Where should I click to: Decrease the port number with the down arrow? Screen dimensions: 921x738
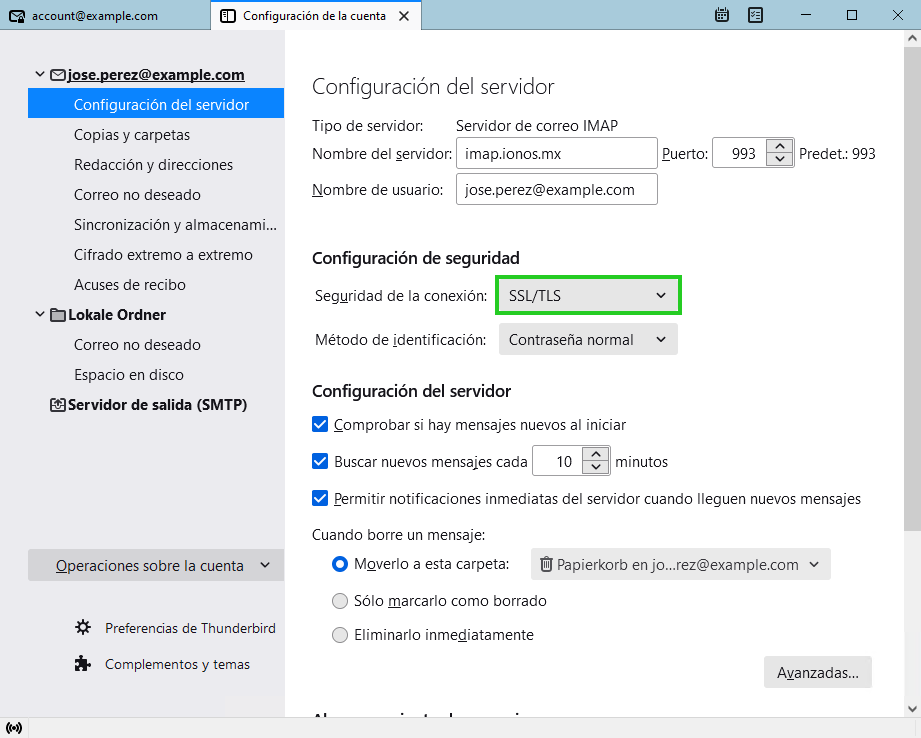click(779, 159)
